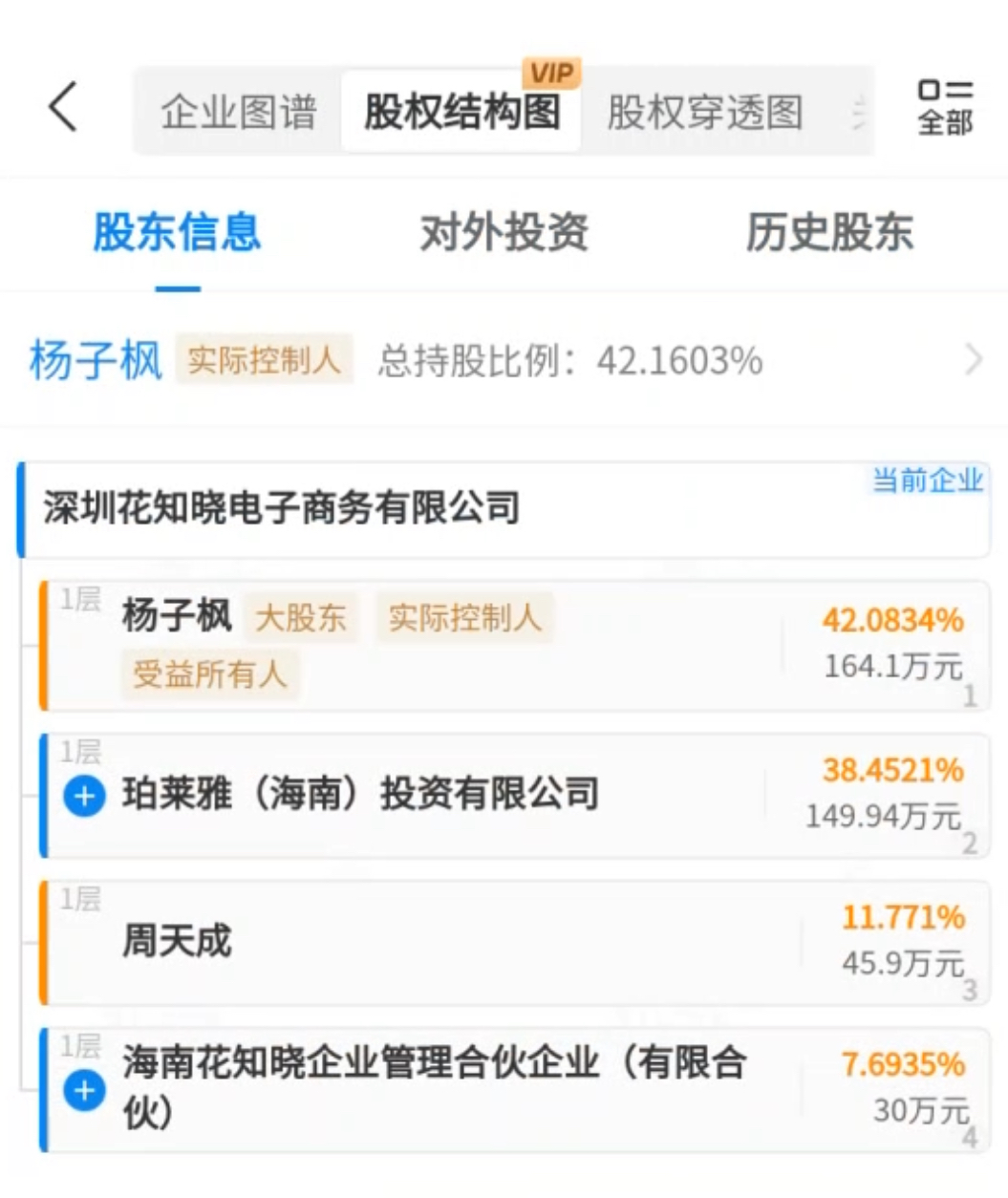
Task: Click the 杨子枫 name link at top
Action: tap(96, 361)
